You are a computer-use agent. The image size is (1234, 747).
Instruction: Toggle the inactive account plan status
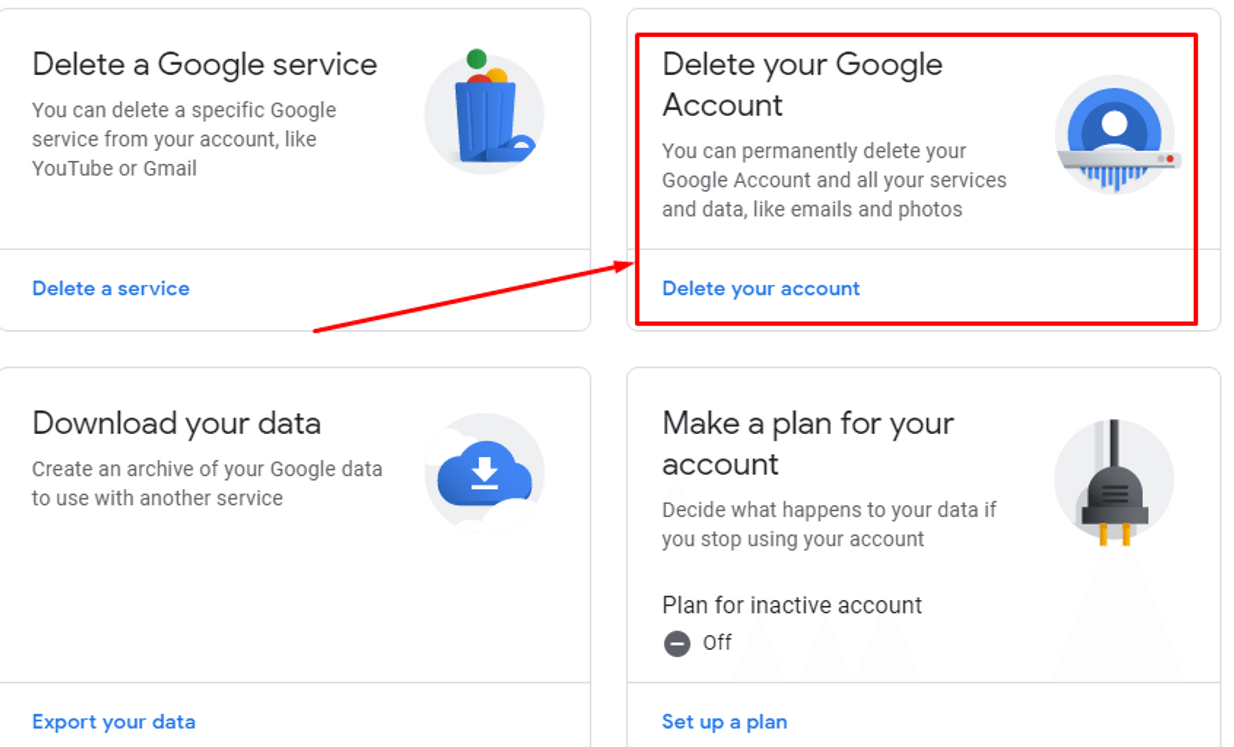pos(678,644)
